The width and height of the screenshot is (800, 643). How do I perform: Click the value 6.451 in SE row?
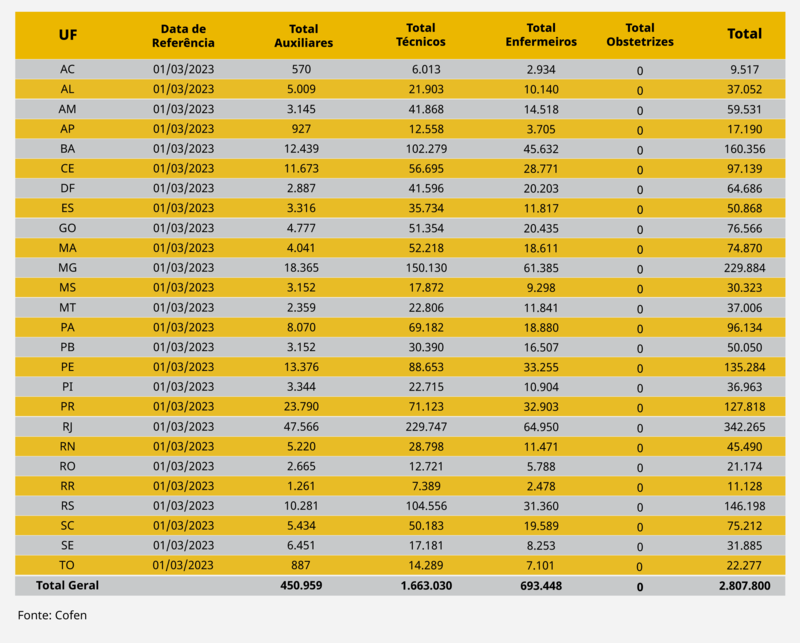pos(301,546)
